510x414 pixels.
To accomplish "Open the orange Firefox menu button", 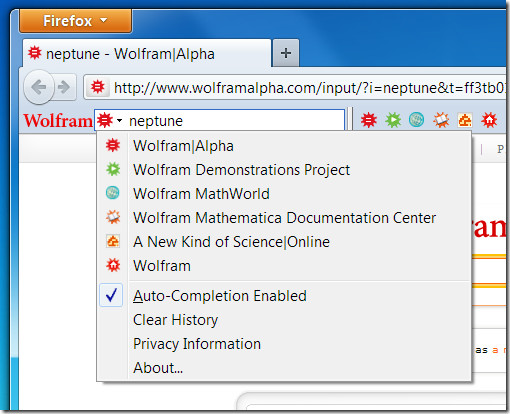I will coord(76,21).
